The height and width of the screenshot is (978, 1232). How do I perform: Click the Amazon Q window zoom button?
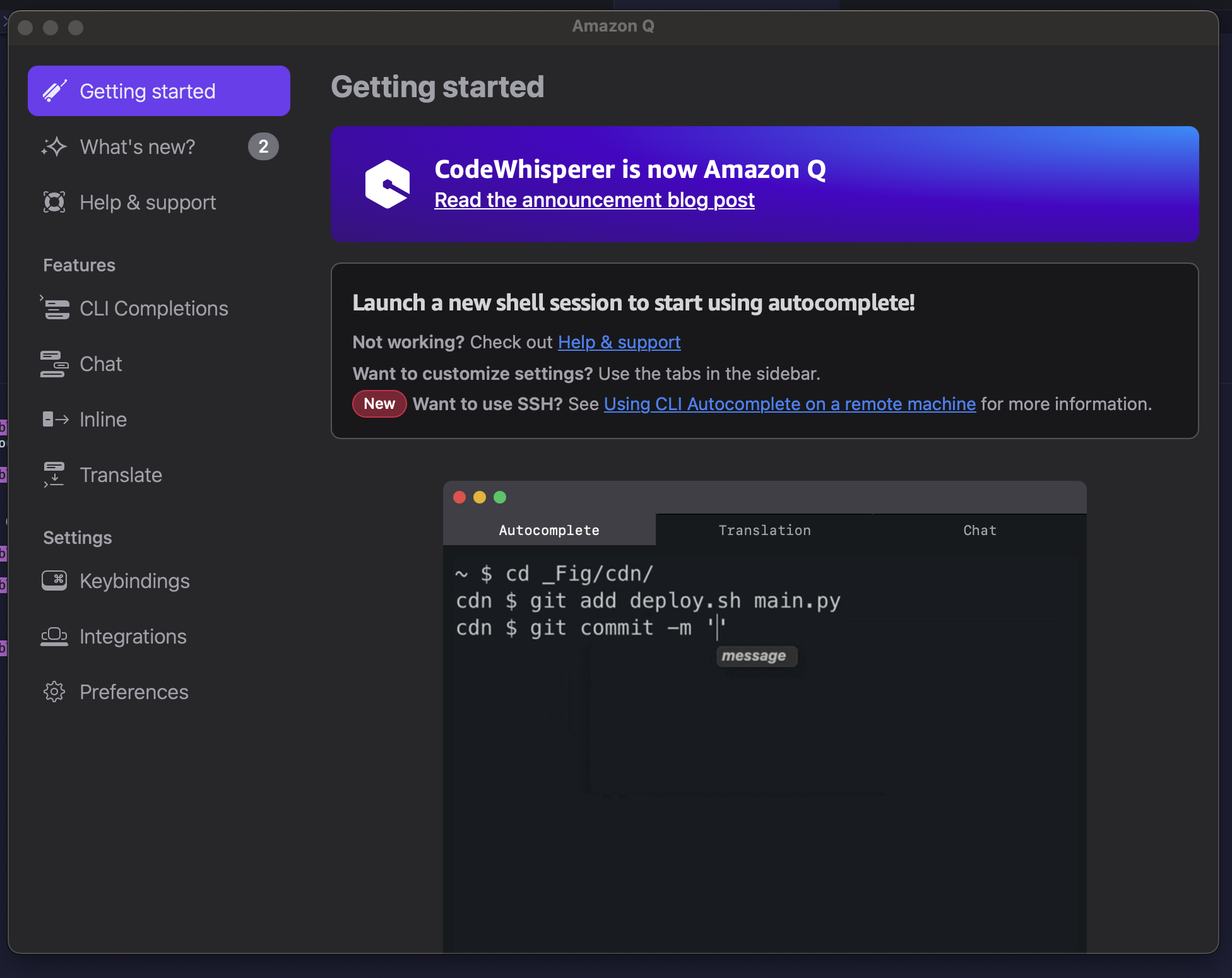pos(76,28)
